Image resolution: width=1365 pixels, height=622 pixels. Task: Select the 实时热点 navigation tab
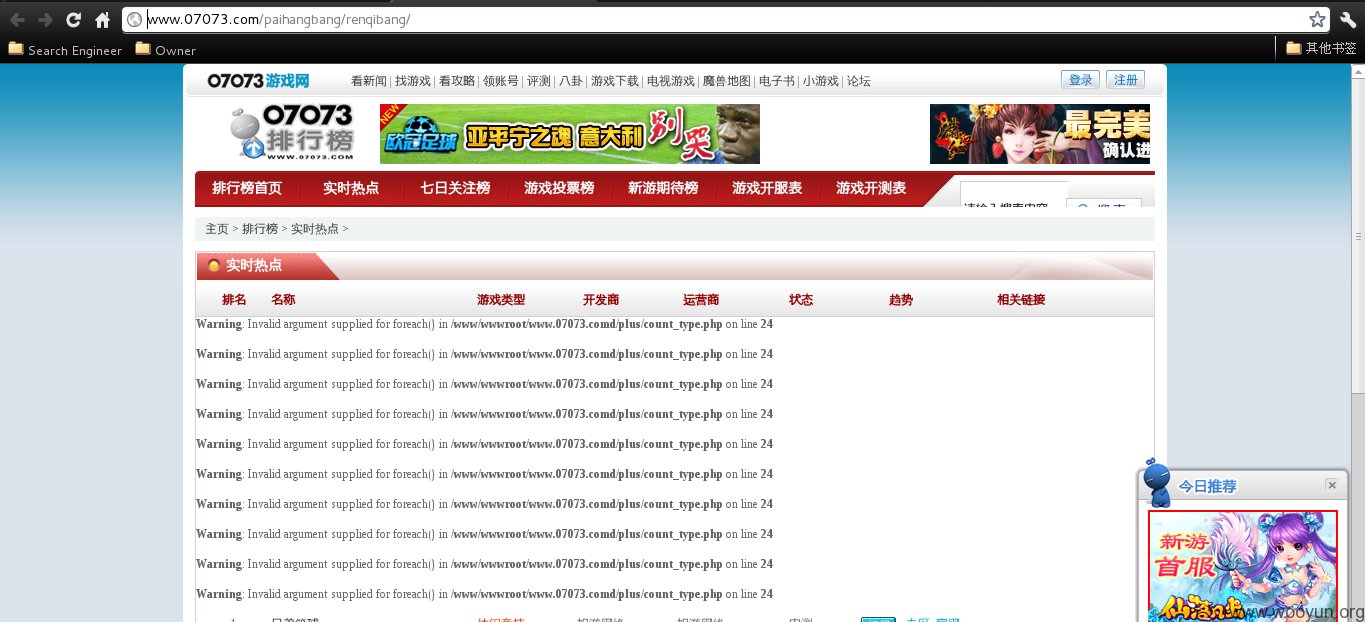pos(351,188)
